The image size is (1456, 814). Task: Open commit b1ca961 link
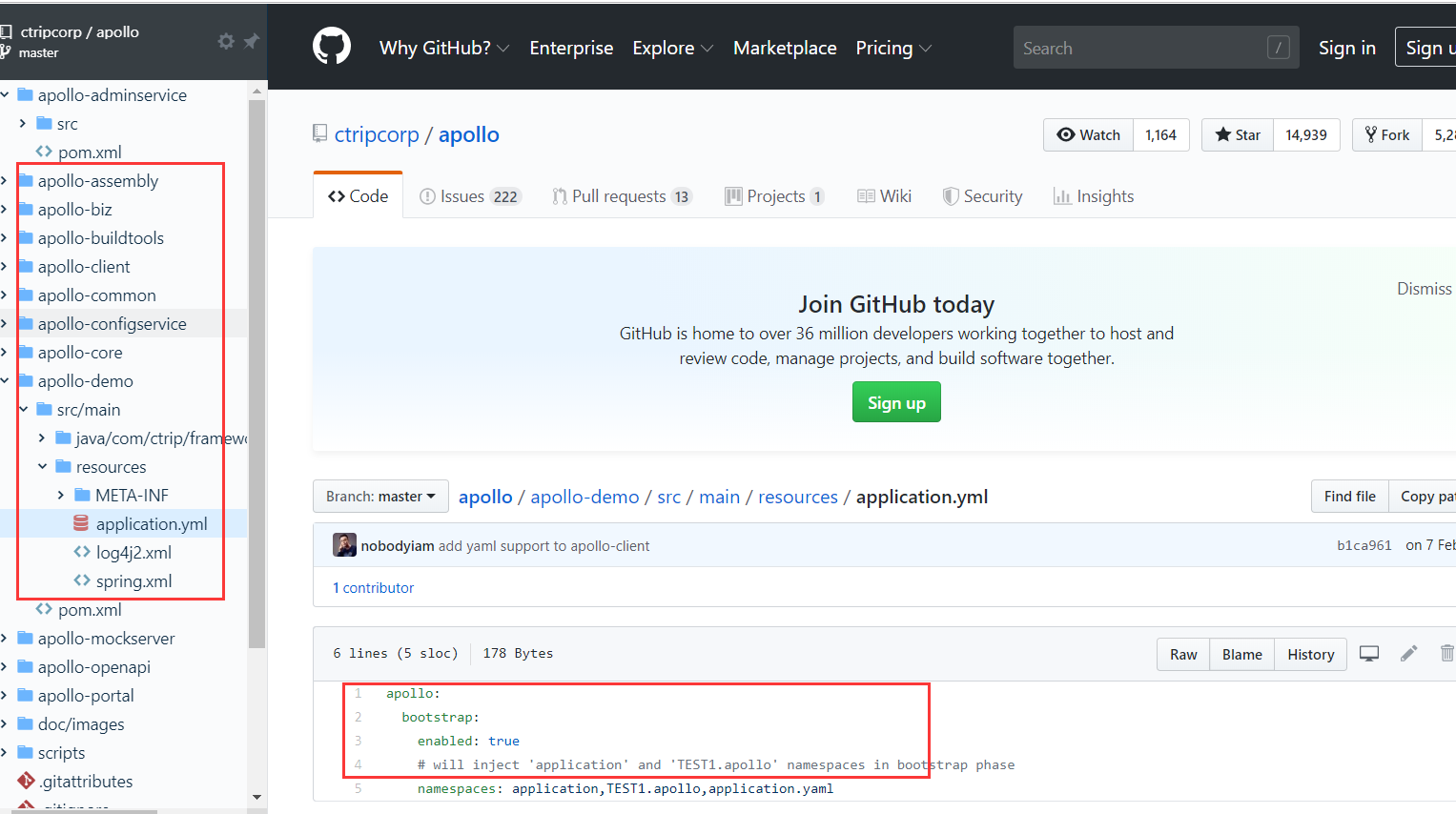point(1364,545)
